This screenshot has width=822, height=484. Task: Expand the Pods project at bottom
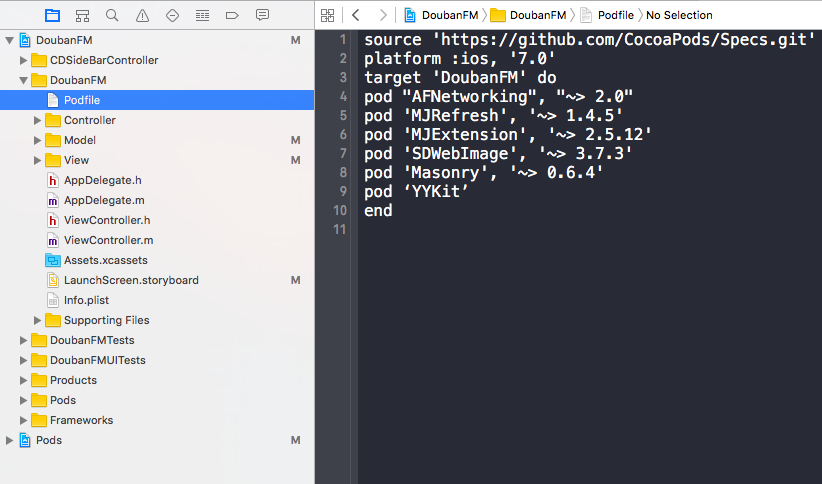tap(9, 440)
